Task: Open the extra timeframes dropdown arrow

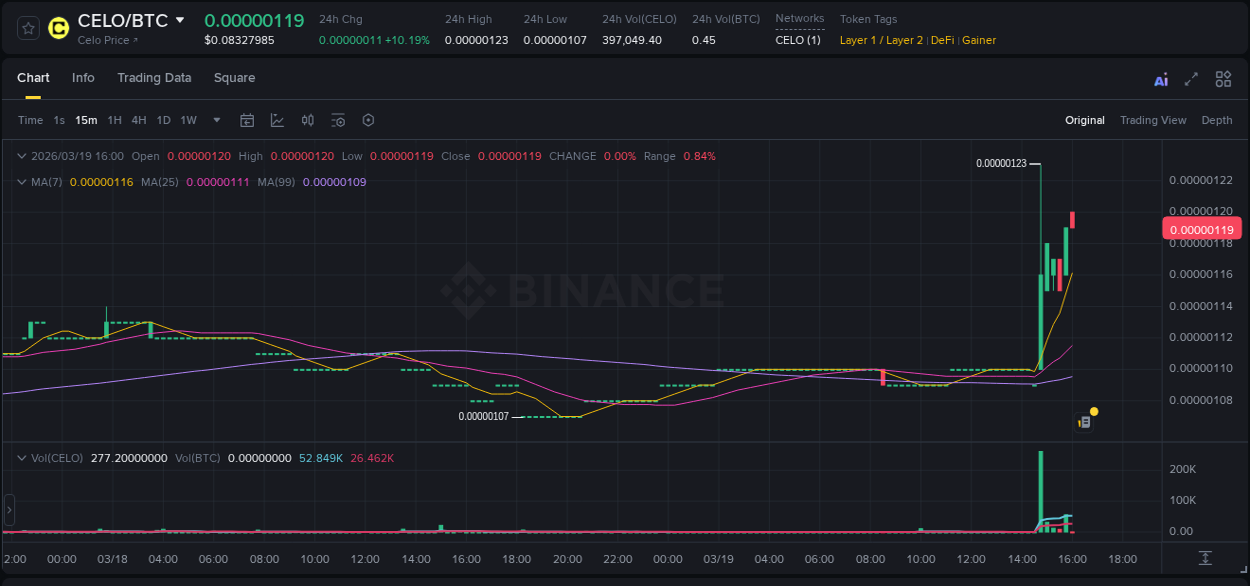Action: coord(215,120)
